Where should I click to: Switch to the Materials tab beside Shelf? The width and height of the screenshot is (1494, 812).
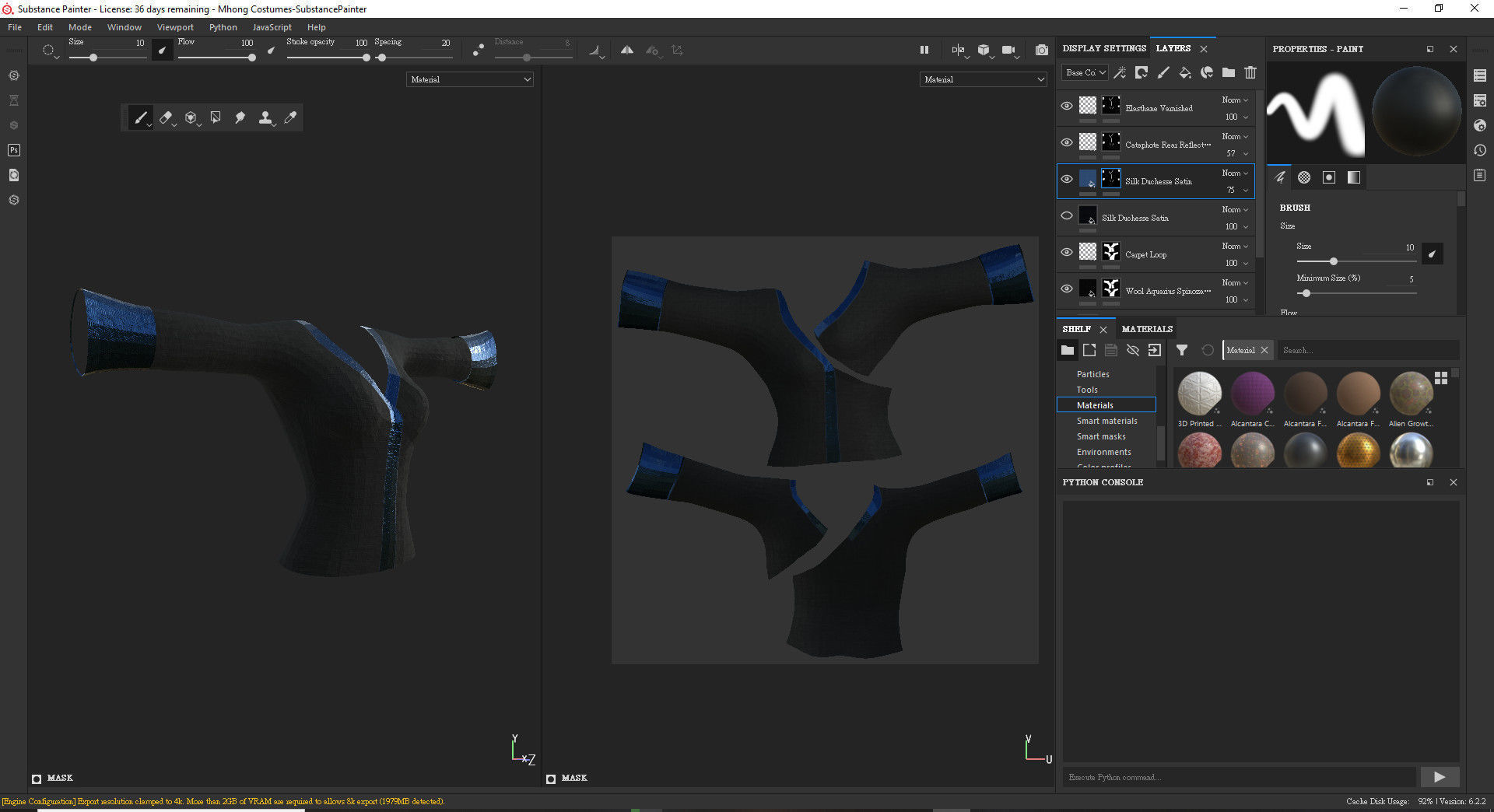point(1147,329)
